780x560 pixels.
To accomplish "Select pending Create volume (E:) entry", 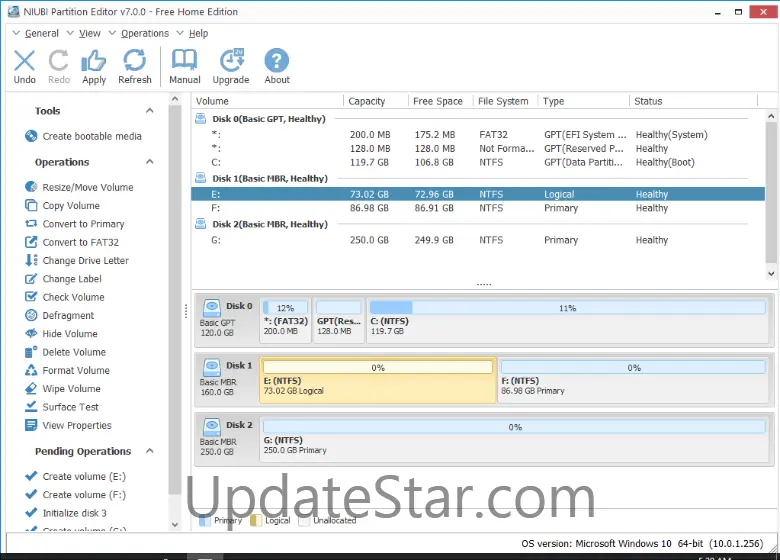I will [x=75, y=476].
